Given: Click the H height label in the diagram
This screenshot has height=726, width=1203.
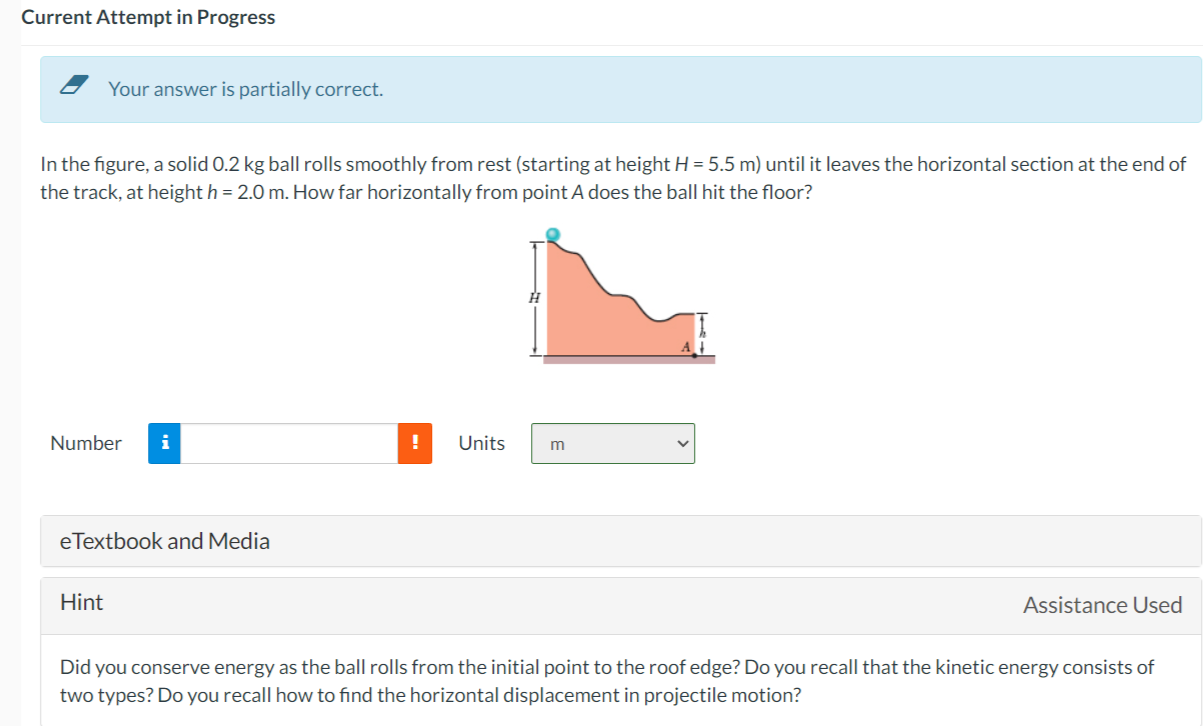Looking at the screenshot, I should pyautogui.click(x=535, y=297).
